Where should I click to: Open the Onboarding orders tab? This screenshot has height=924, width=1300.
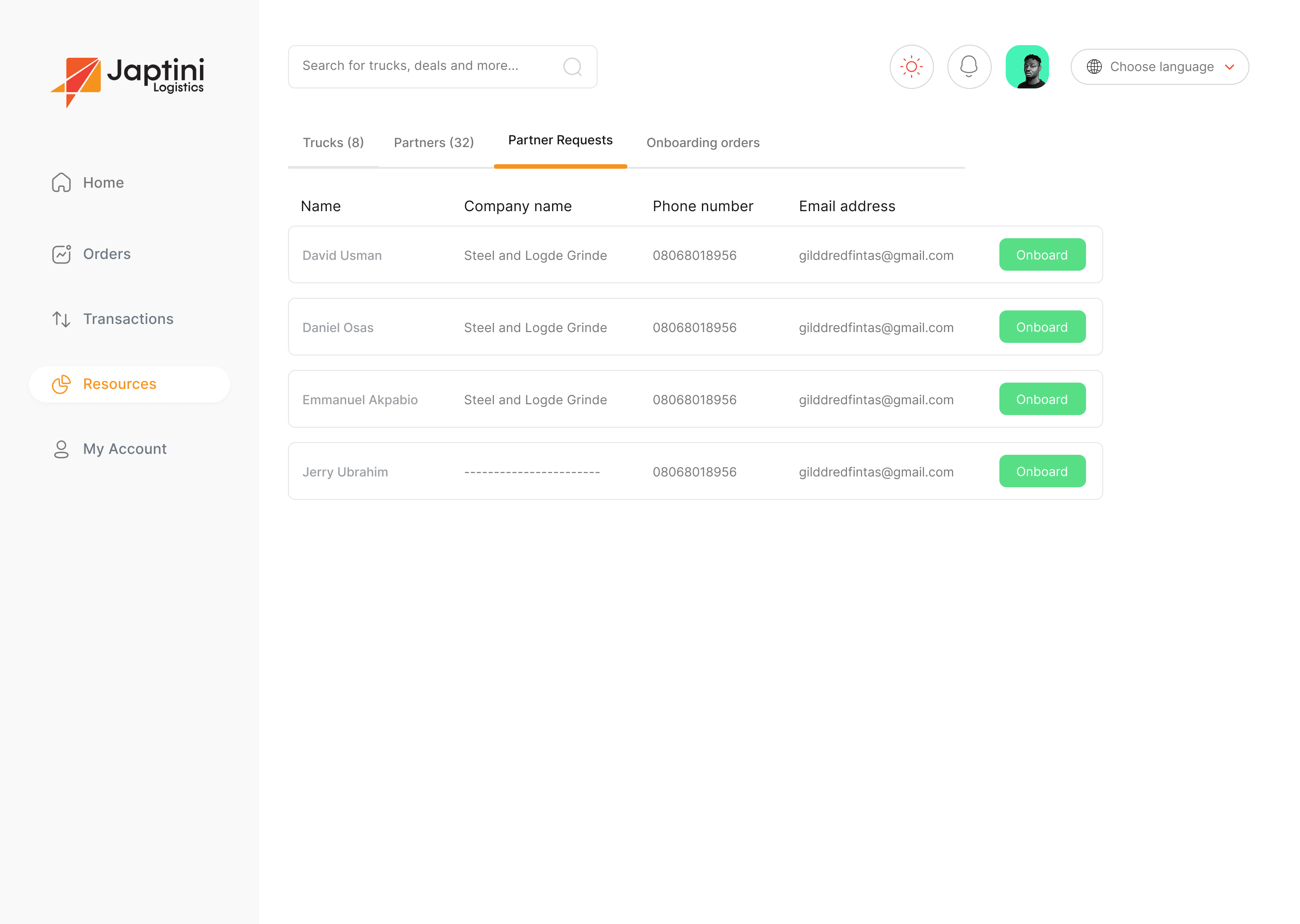click(703, 143)
